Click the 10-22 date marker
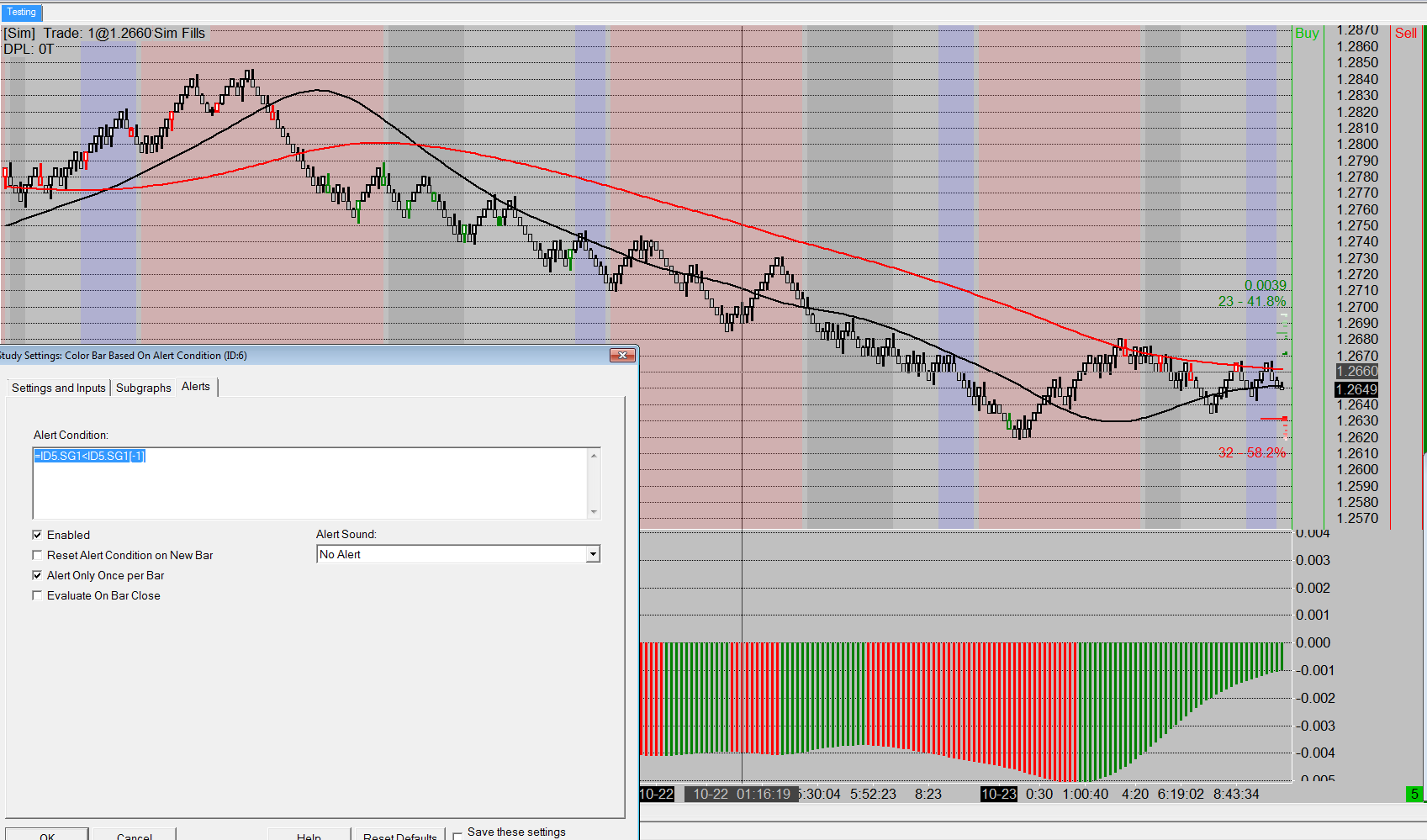This screenshot has width=1427, height=840. point(657,794)
